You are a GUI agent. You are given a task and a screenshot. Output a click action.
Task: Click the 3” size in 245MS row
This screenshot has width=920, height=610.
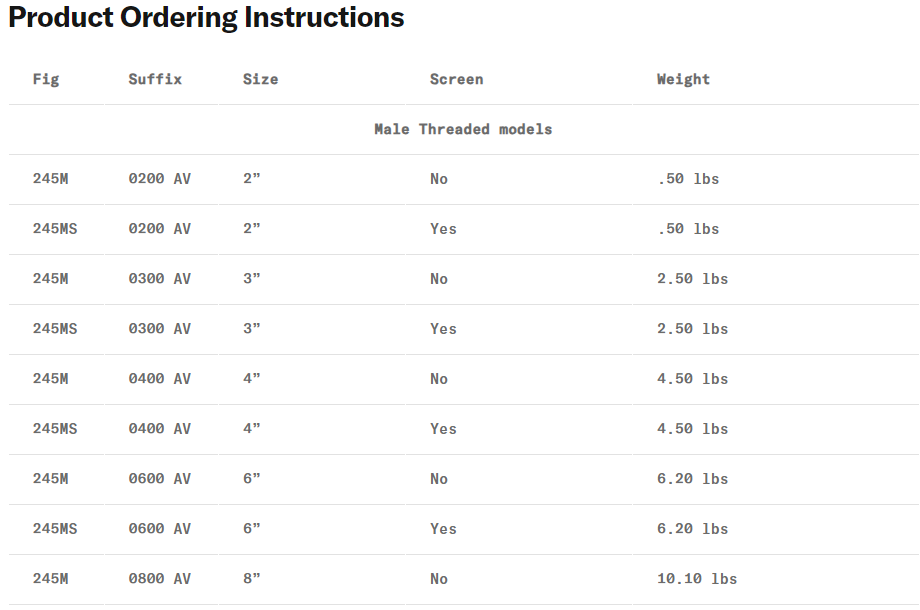point(251,329)
